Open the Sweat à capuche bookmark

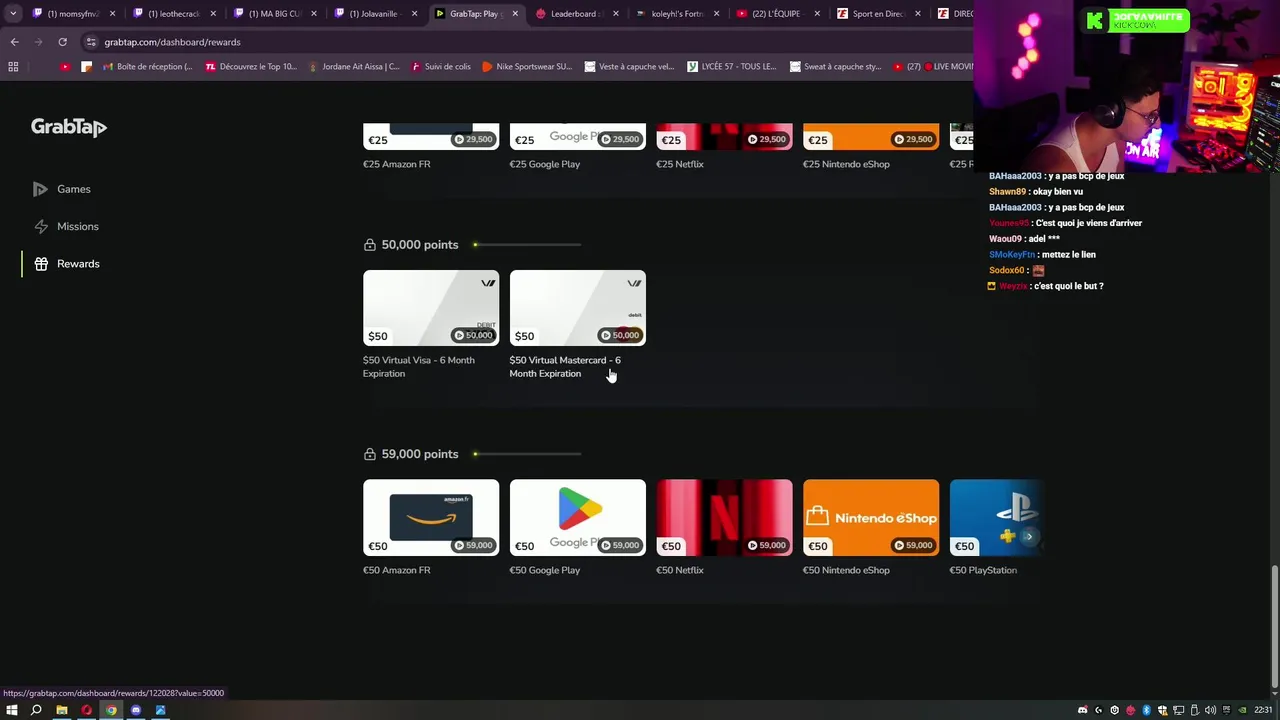[x=835, y=67]
